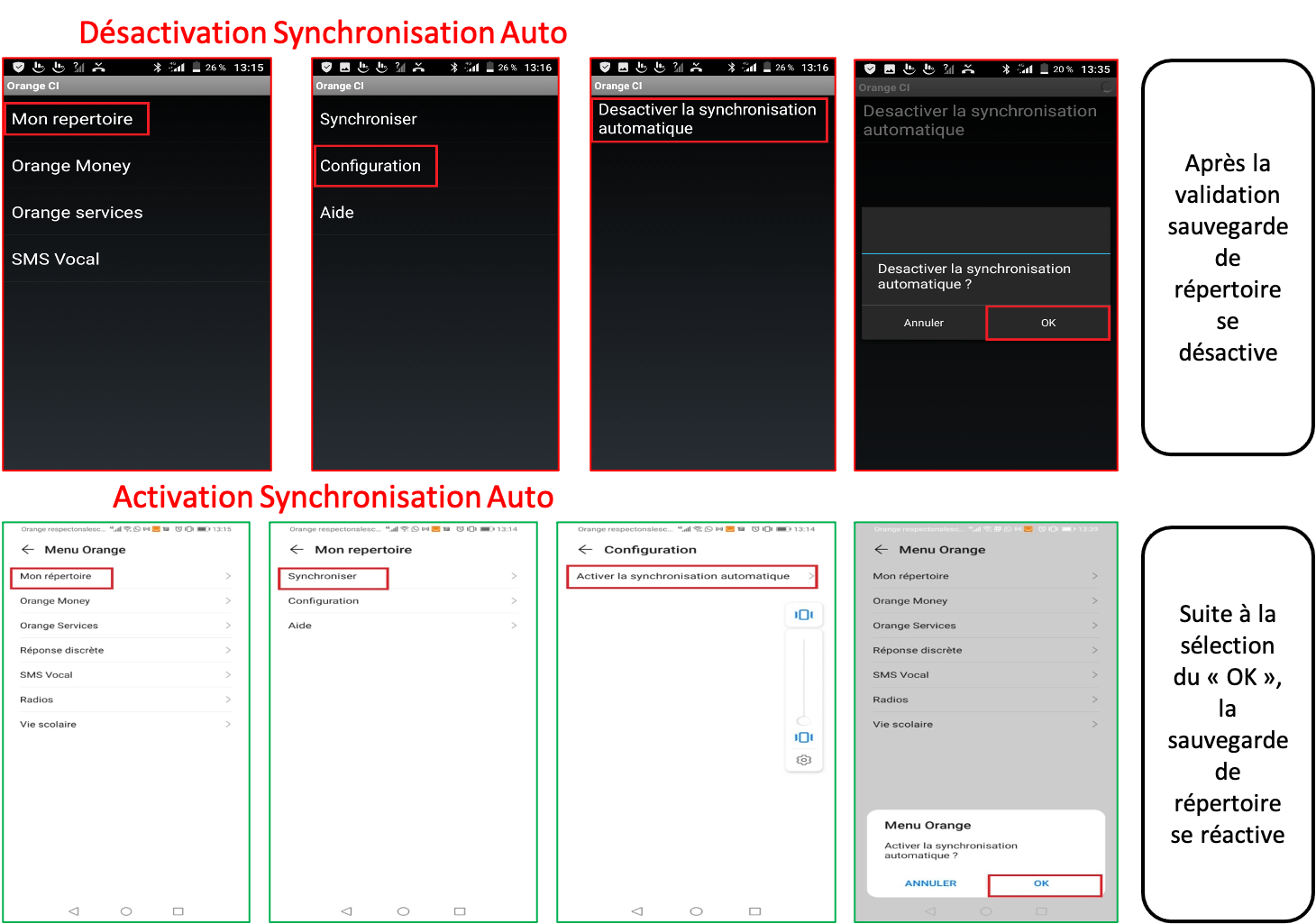Tap missed-call icon in the 13:35 dark status bar
Viewport: 1316px width, 924px height.
click(967, 69)
